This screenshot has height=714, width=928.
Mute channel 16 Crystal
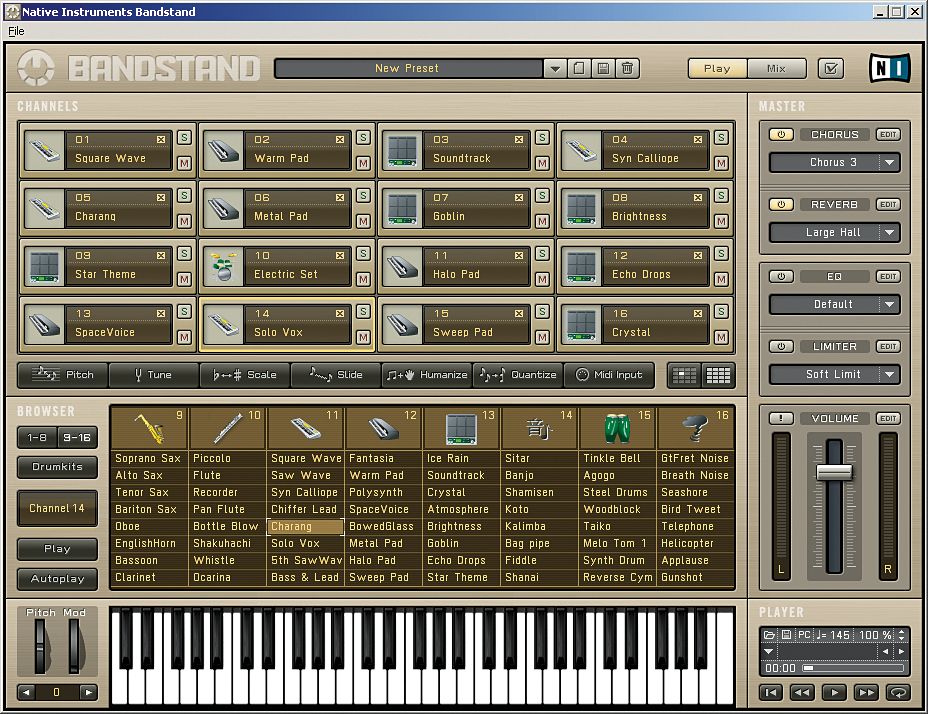pyautogui.click(x=721, y=337)
